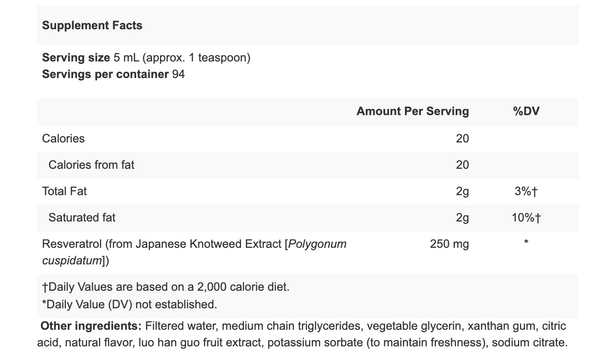Click the Calories from fat label
Image resolution: width=600 pixels, height=361 pixels.
91,165
